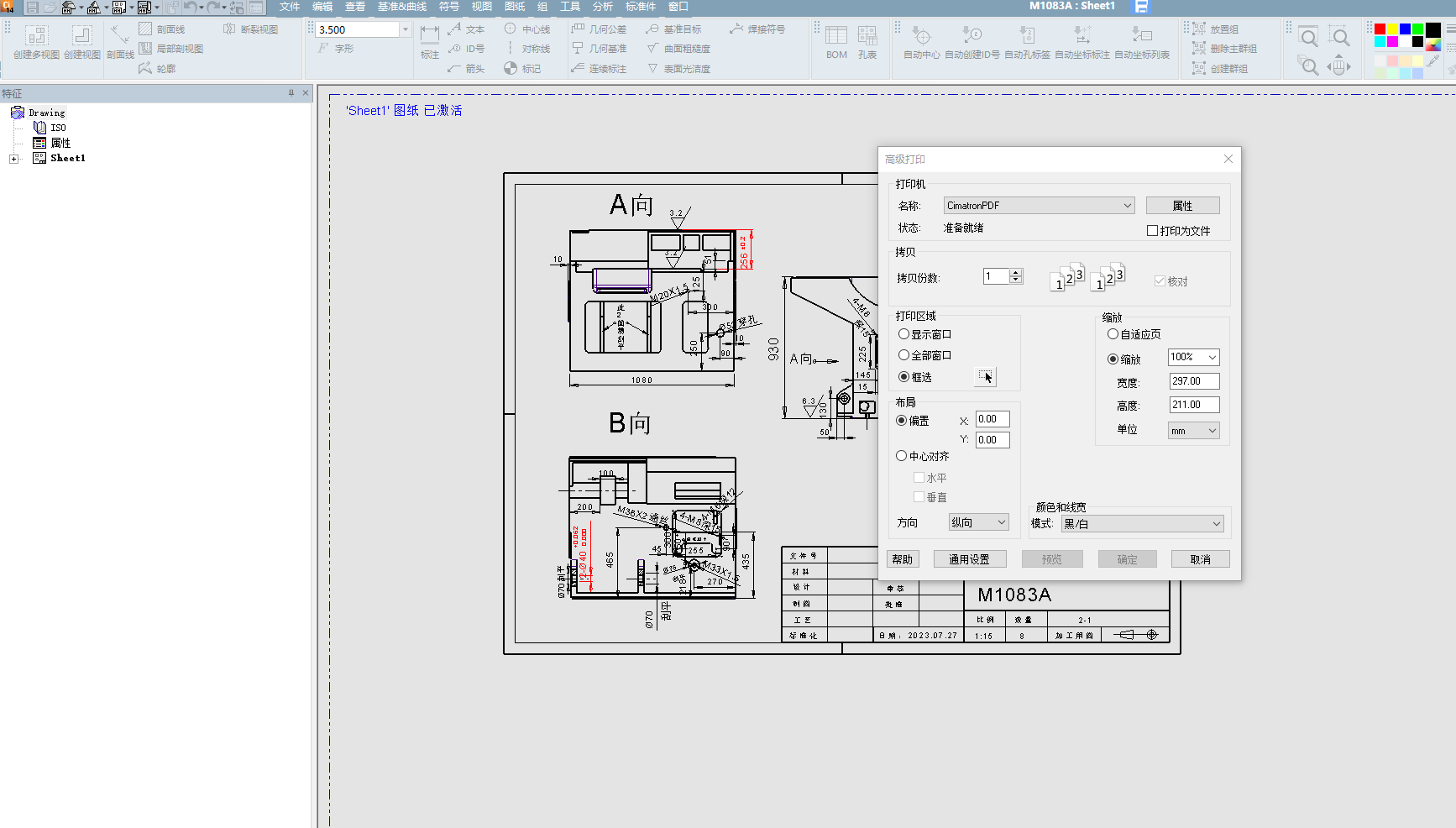The image size is (1456, 828).
Task: Click Auto Coordinate Dimension (自动坐标标注) icon
Action: pos(1082,41)
